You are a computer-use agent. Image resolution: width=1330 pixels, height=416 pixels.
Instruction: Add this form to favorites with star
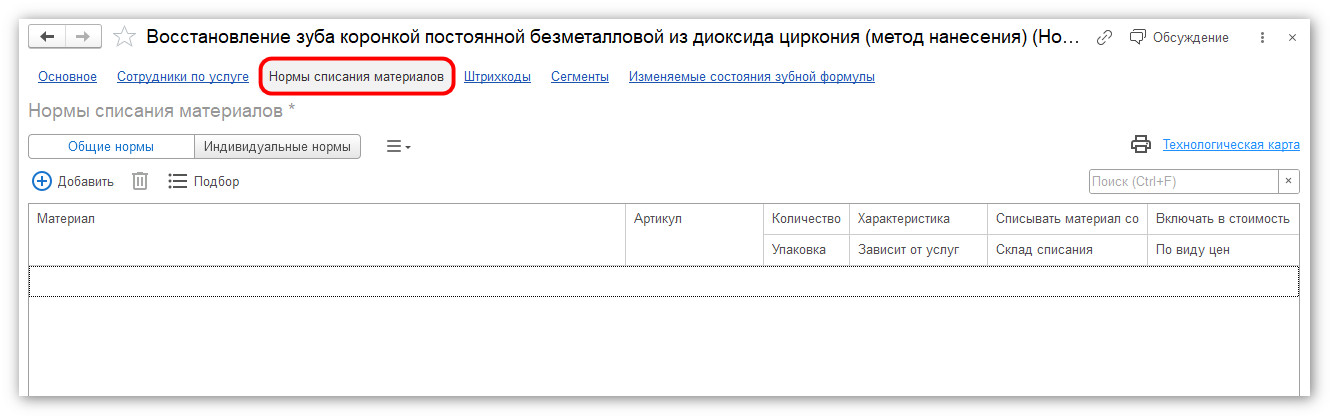pos(124,37)
